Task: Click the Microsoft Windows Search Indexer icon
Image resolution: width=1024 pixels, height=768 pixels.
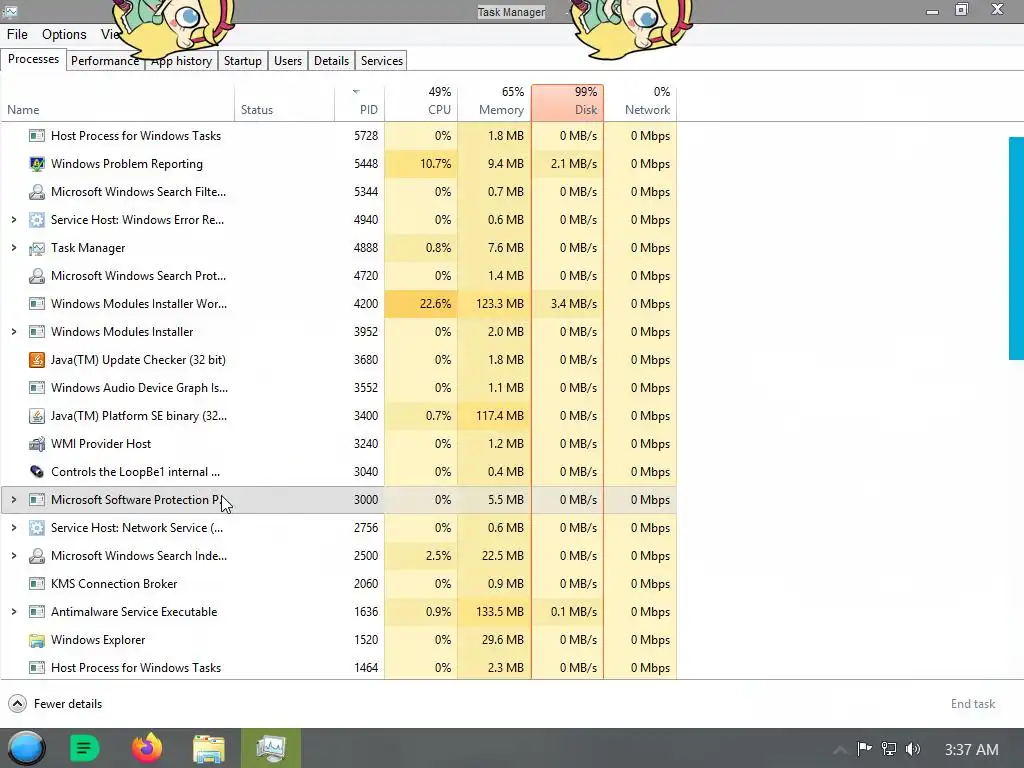Action: [37, 556]
